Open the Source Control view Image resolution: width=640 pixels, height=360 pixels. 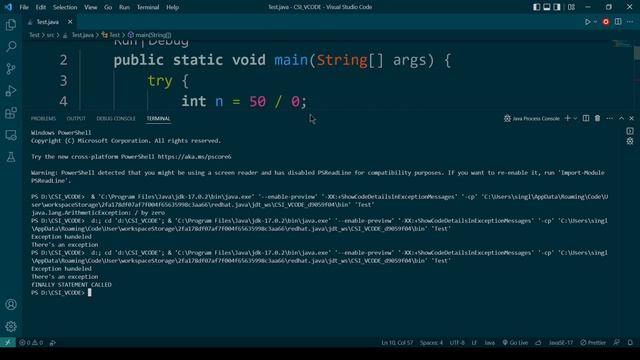click(11, 69)
